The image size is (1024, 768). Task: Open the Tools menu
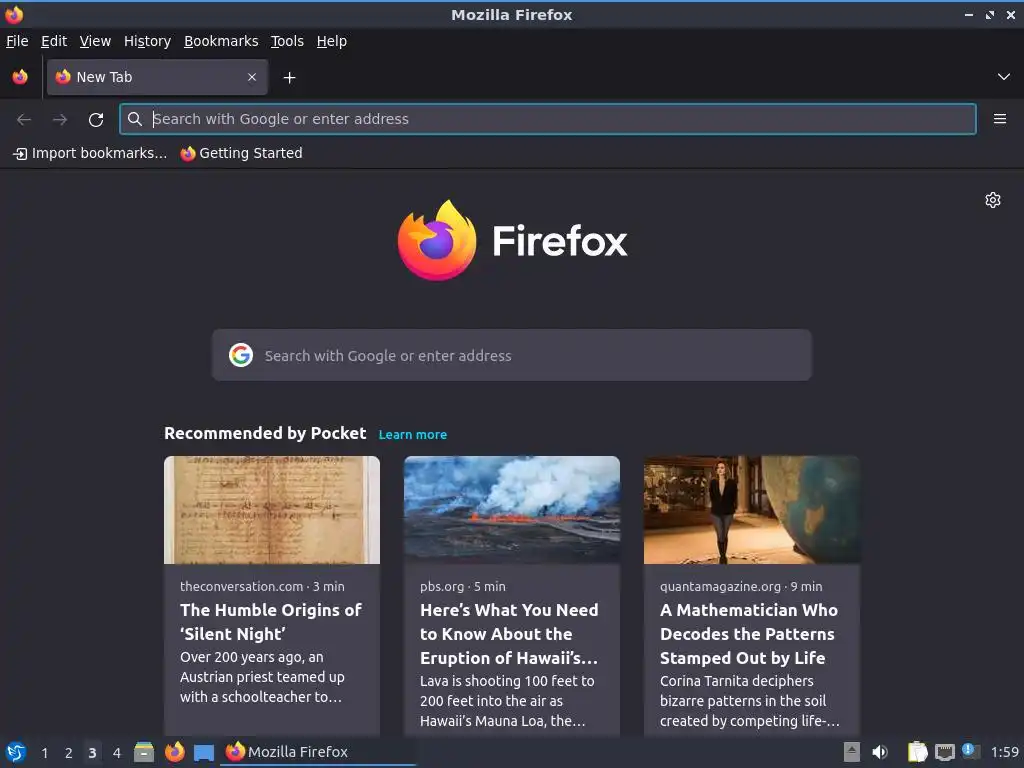(x=287, y=41)
